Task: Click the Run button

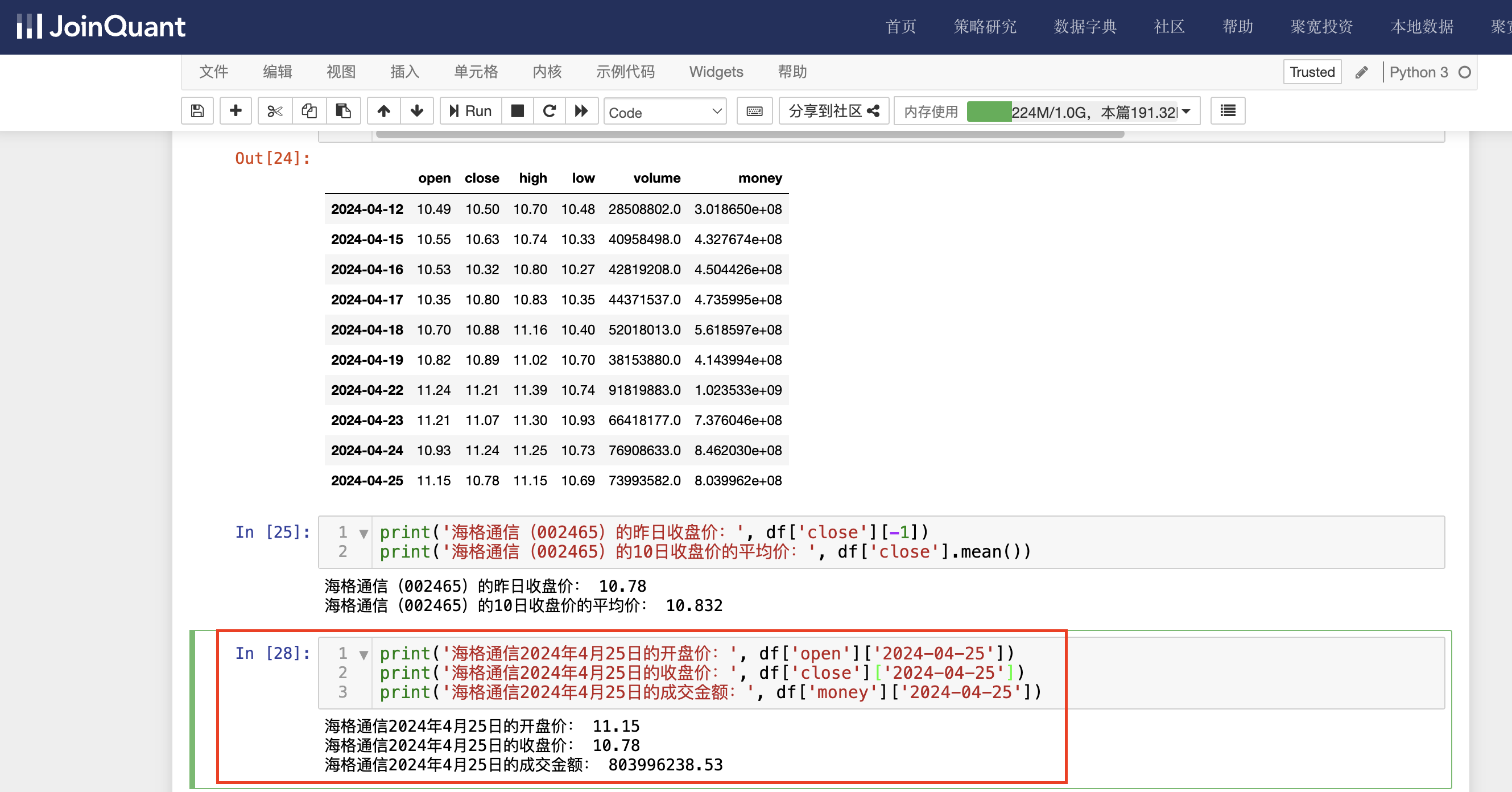Action: 471,111
